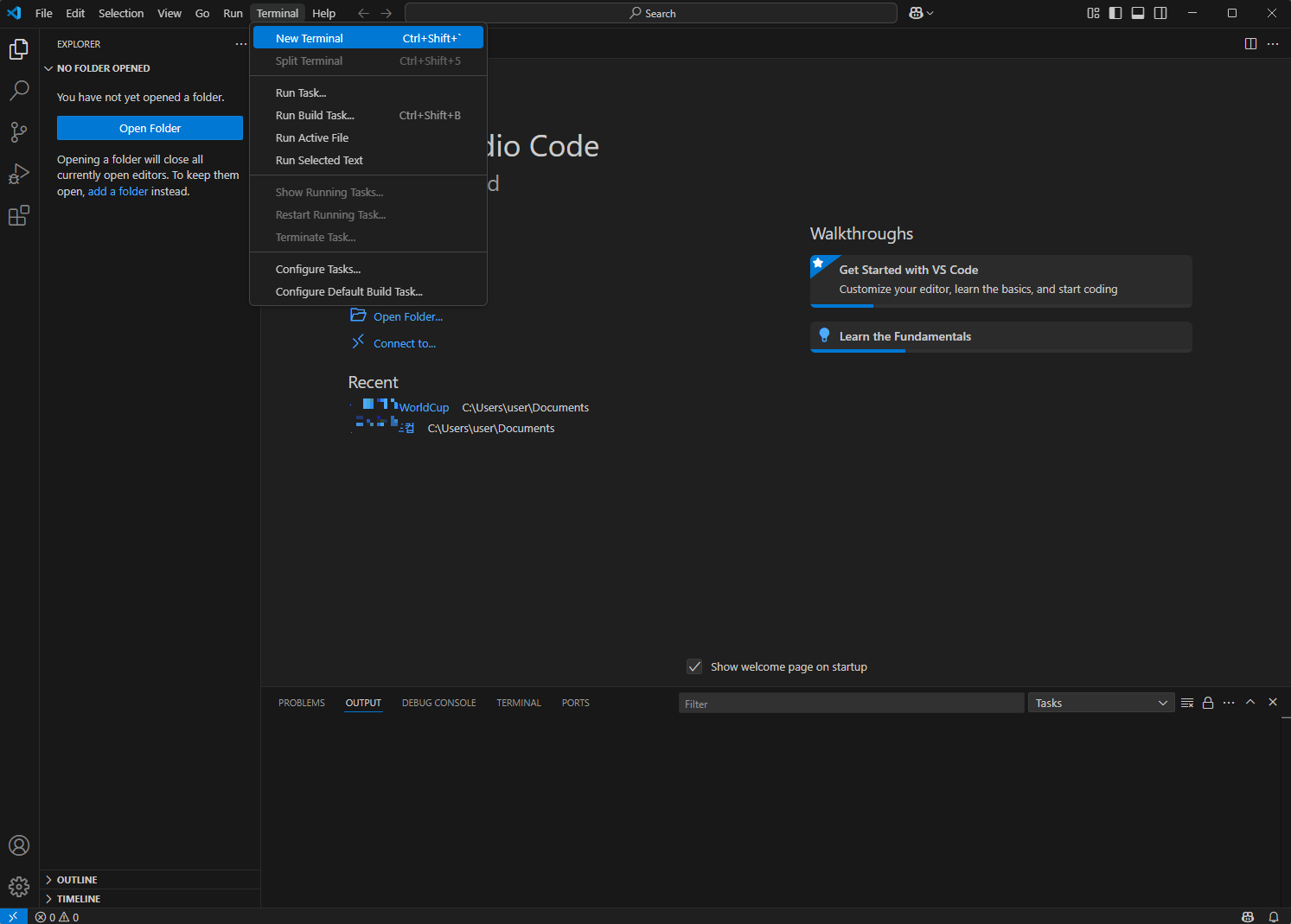Screen dimensions: 1291x924
Task: Expand the Outline section
Action: [x=150, y=880]
